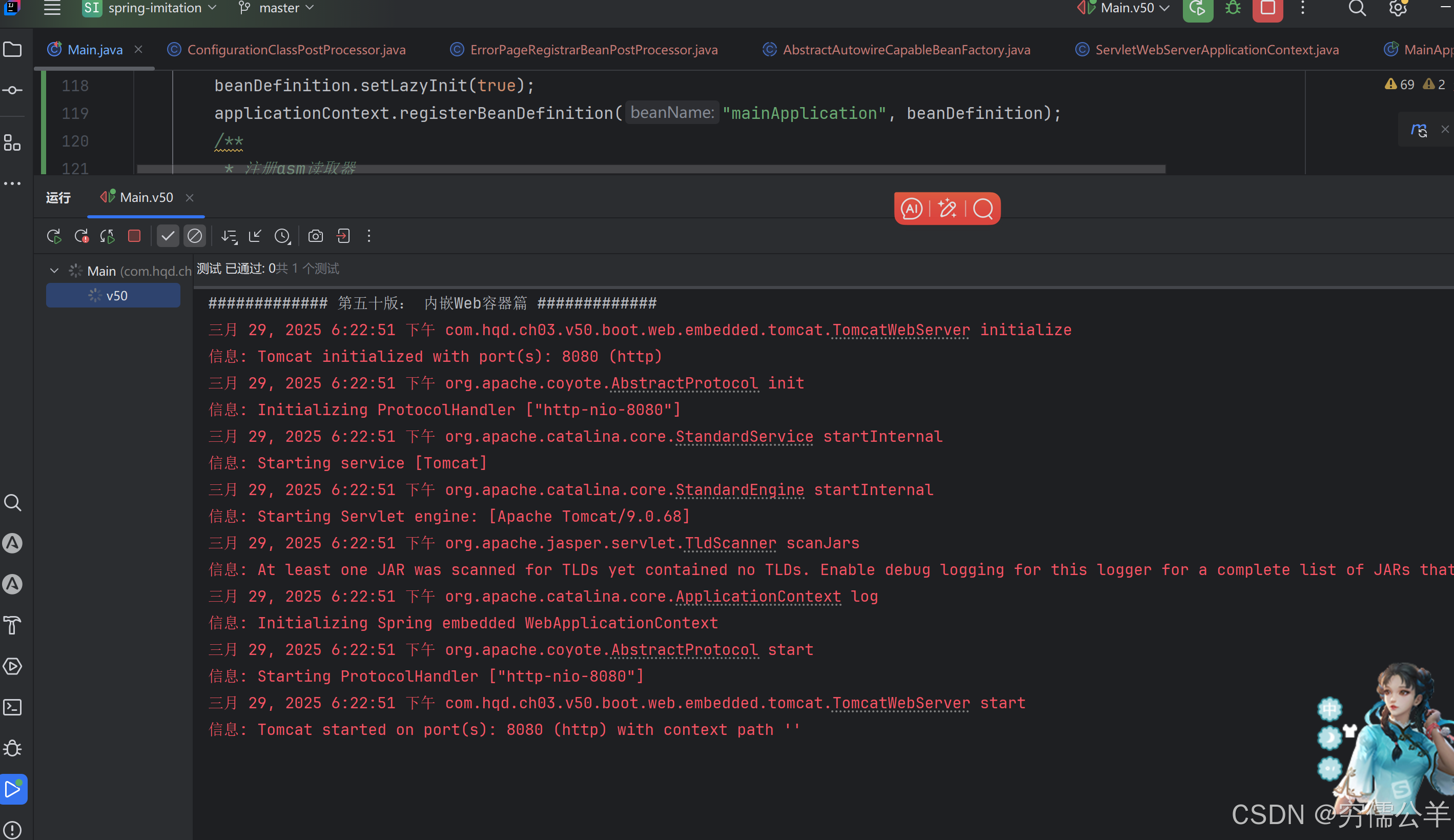1454x840 pixels.
Task: Open the Commit tool window icon
Action: [x=12, y=91]
